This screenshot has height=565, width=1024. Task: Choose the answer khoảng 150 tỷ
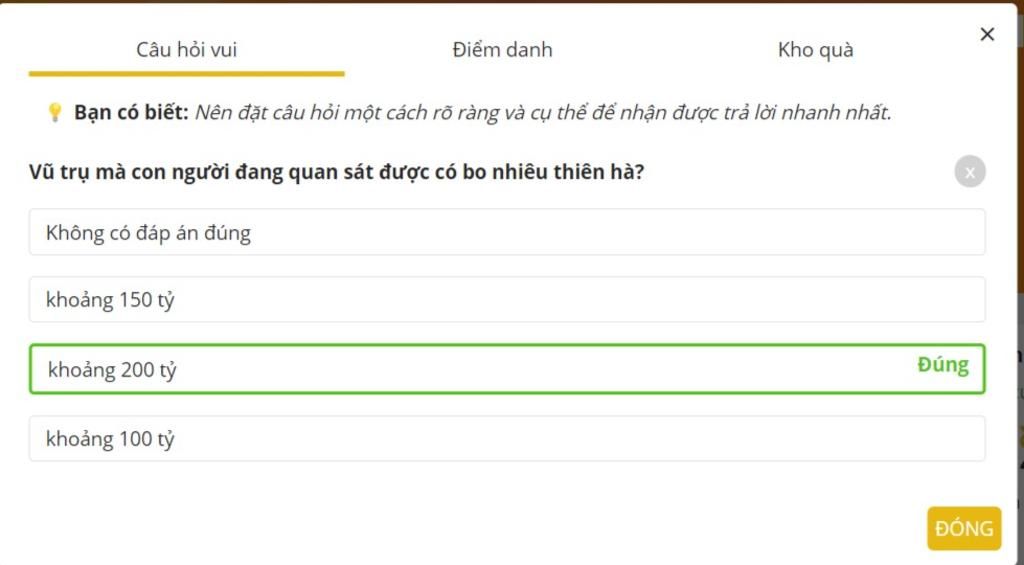point(507,299)
